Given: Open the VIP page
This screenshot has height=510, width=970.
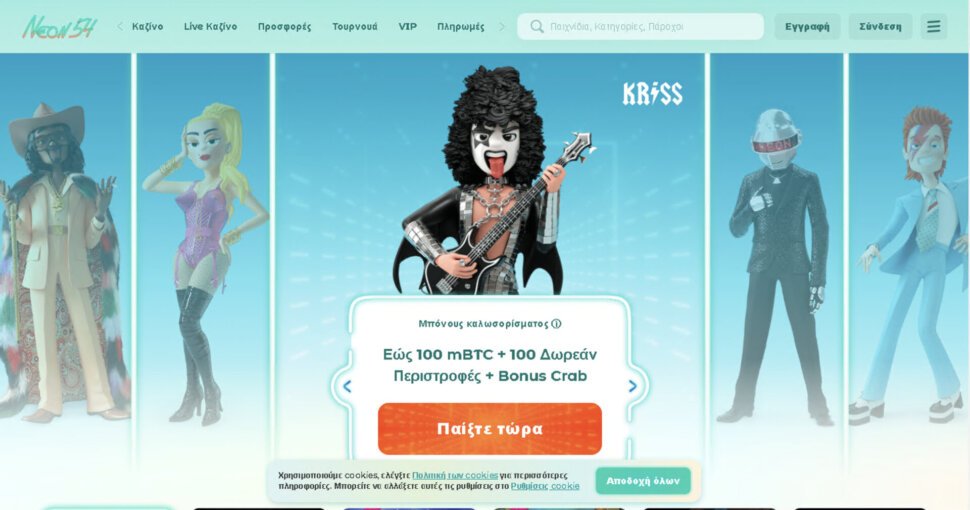Looking at the screenshot, I should (408, 27).
